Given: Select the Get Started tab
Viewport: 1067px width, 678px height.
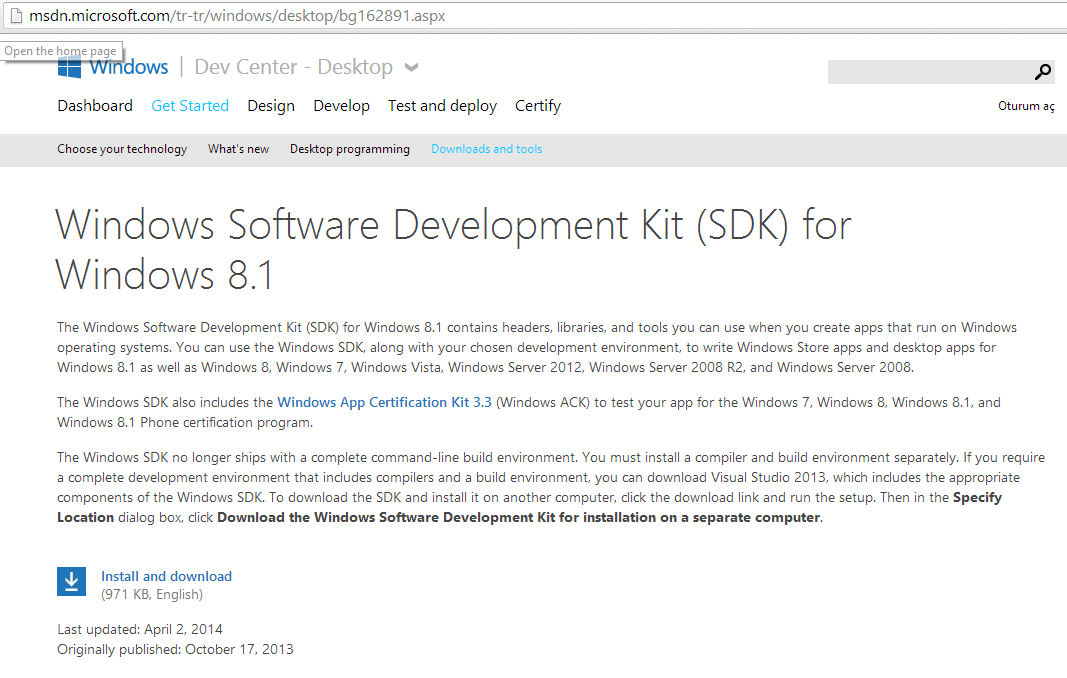Looking at the screenshot, I should (x=190, y=106).
